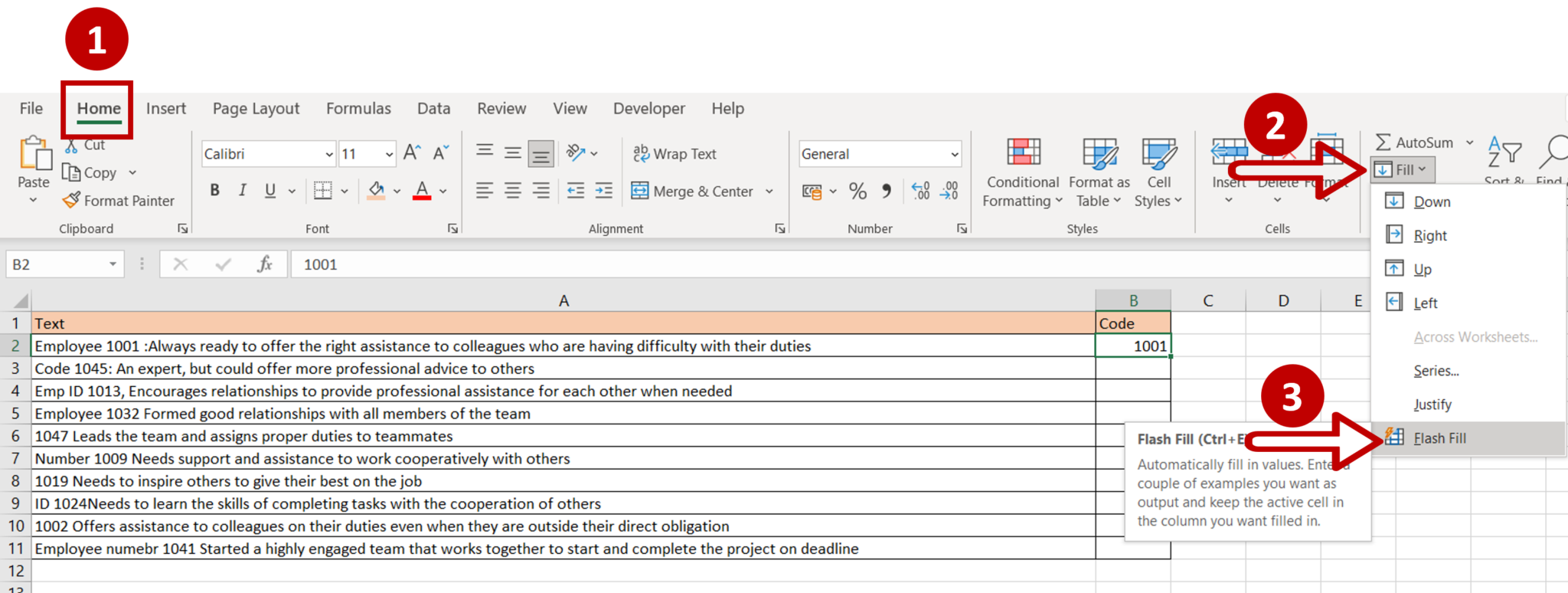Select the Format Painter brush
This screenshot has height=593, width=1568.
click(x=71, y=201)
